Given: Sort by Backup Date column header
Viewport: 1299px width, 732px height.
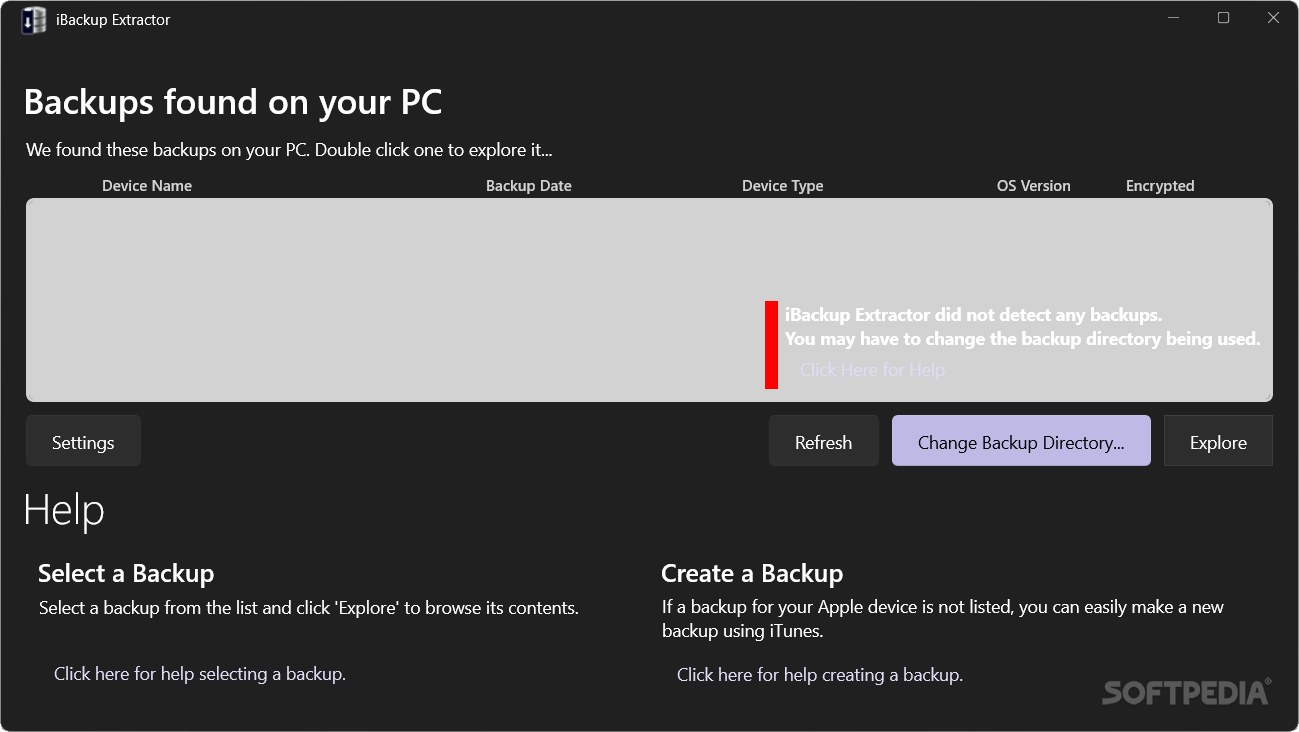Looking at the screenshot, I should point(529,186).
